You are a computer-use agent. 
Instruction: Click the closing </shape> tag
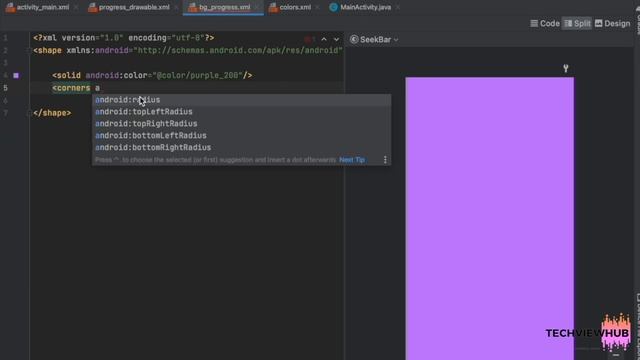click(x=52, y=113)
